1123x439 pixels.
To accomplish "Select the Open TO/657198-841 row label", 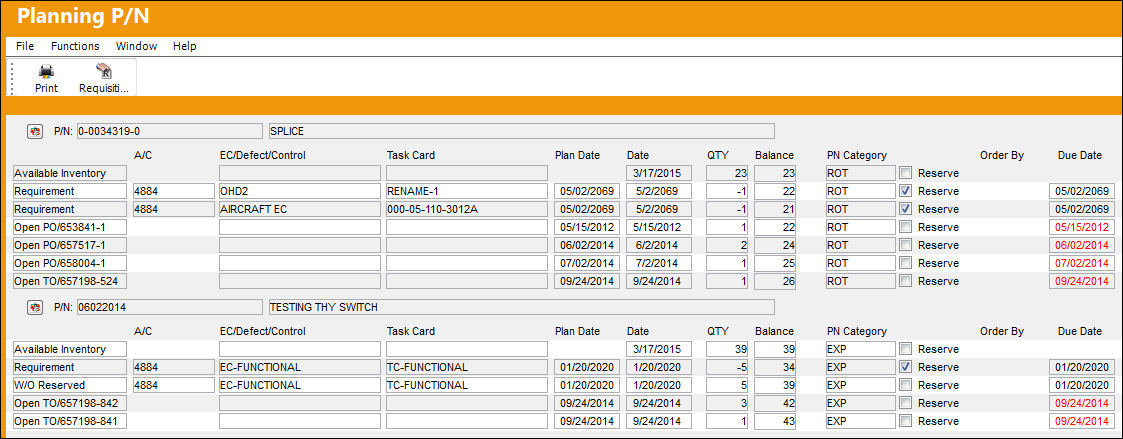I will tap(70, 421).
